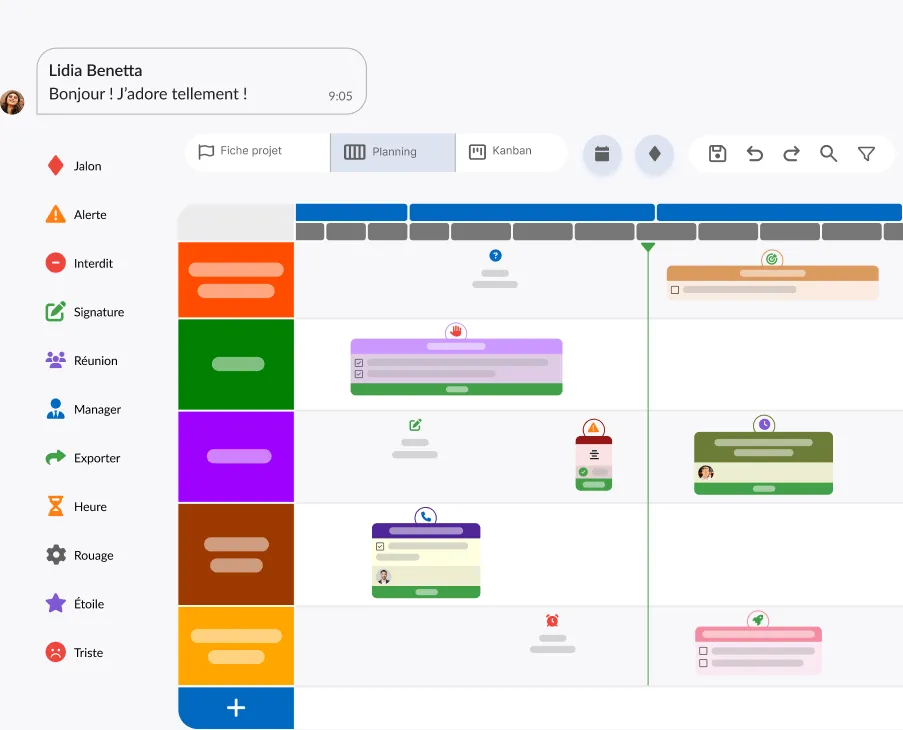903x730 pixels.
Task: Click the green today marker on timeline
Action: click(648, 247)
